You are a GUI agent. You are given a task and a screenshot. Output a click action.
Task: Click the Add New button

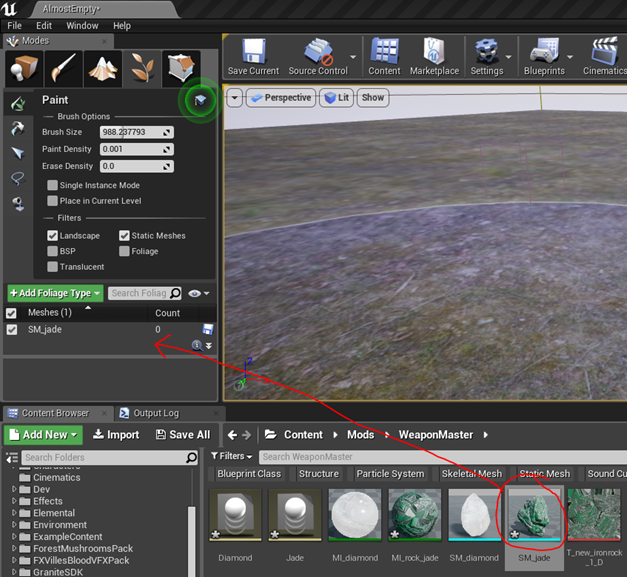click(x=42, y=435)
